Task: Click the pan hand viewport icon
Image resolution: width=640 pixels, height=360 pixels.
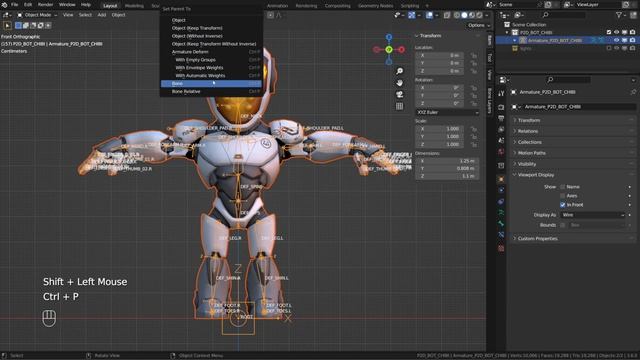Action: click(x=400, y=83)
